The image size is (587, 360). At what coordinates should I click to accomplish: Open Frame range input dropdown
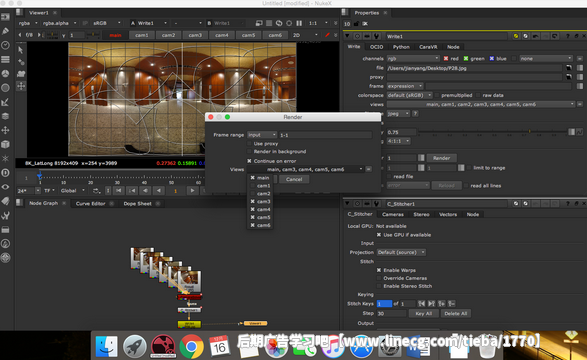262,135
